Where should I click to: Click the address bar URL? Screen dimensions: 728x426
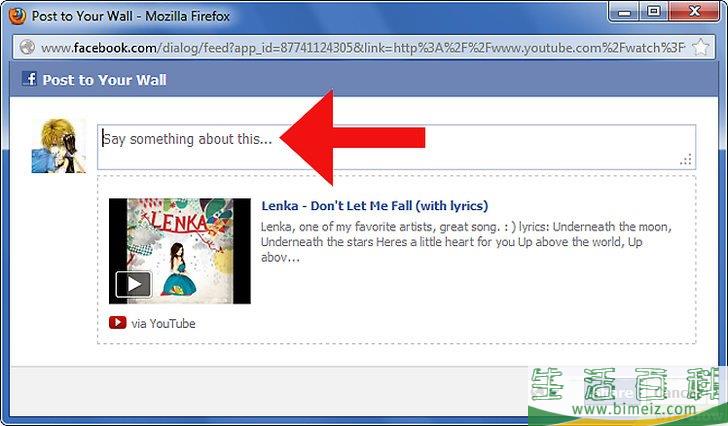363,48
